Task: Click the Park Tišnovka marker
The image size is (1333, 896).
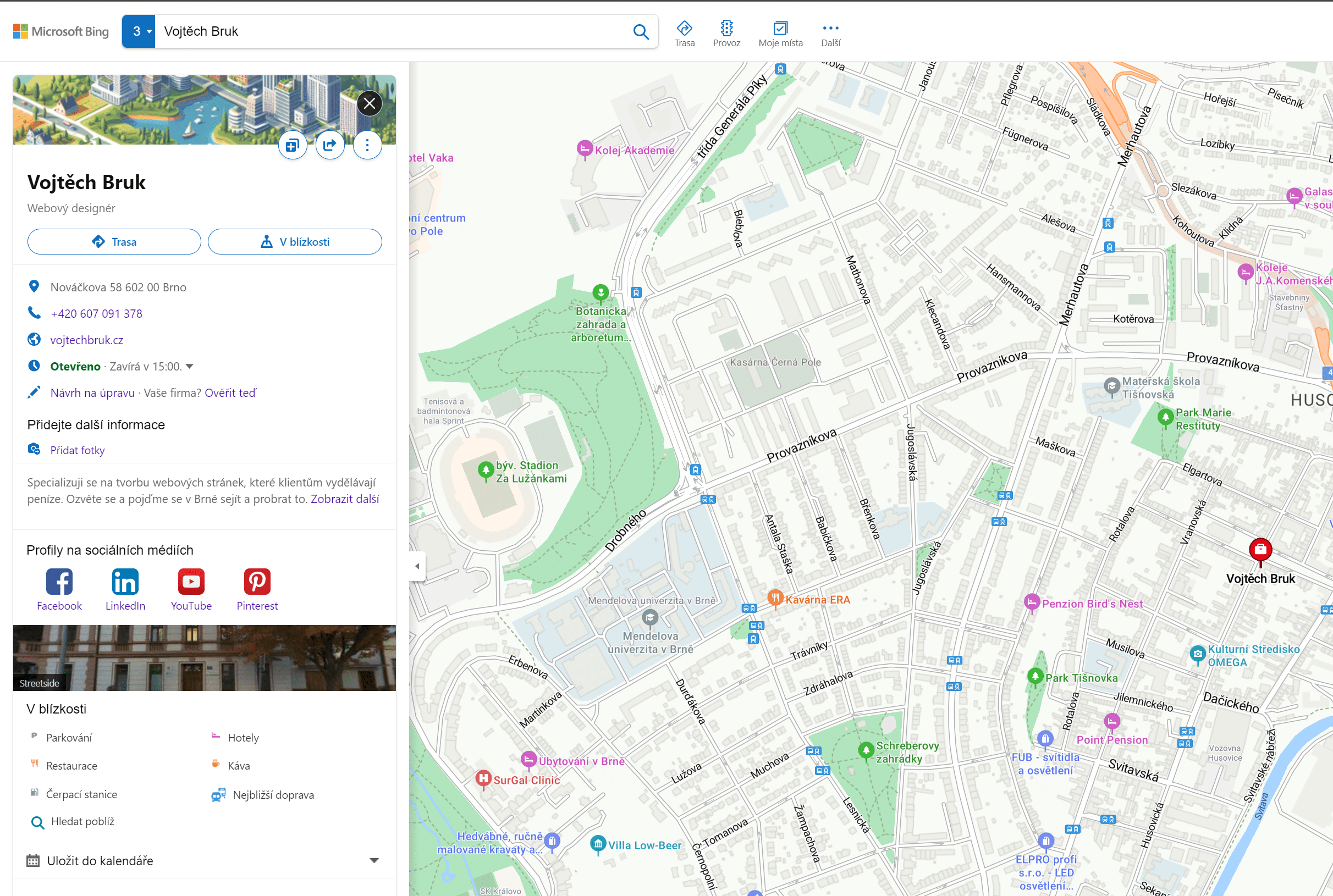Action: tap(1035, 677)
